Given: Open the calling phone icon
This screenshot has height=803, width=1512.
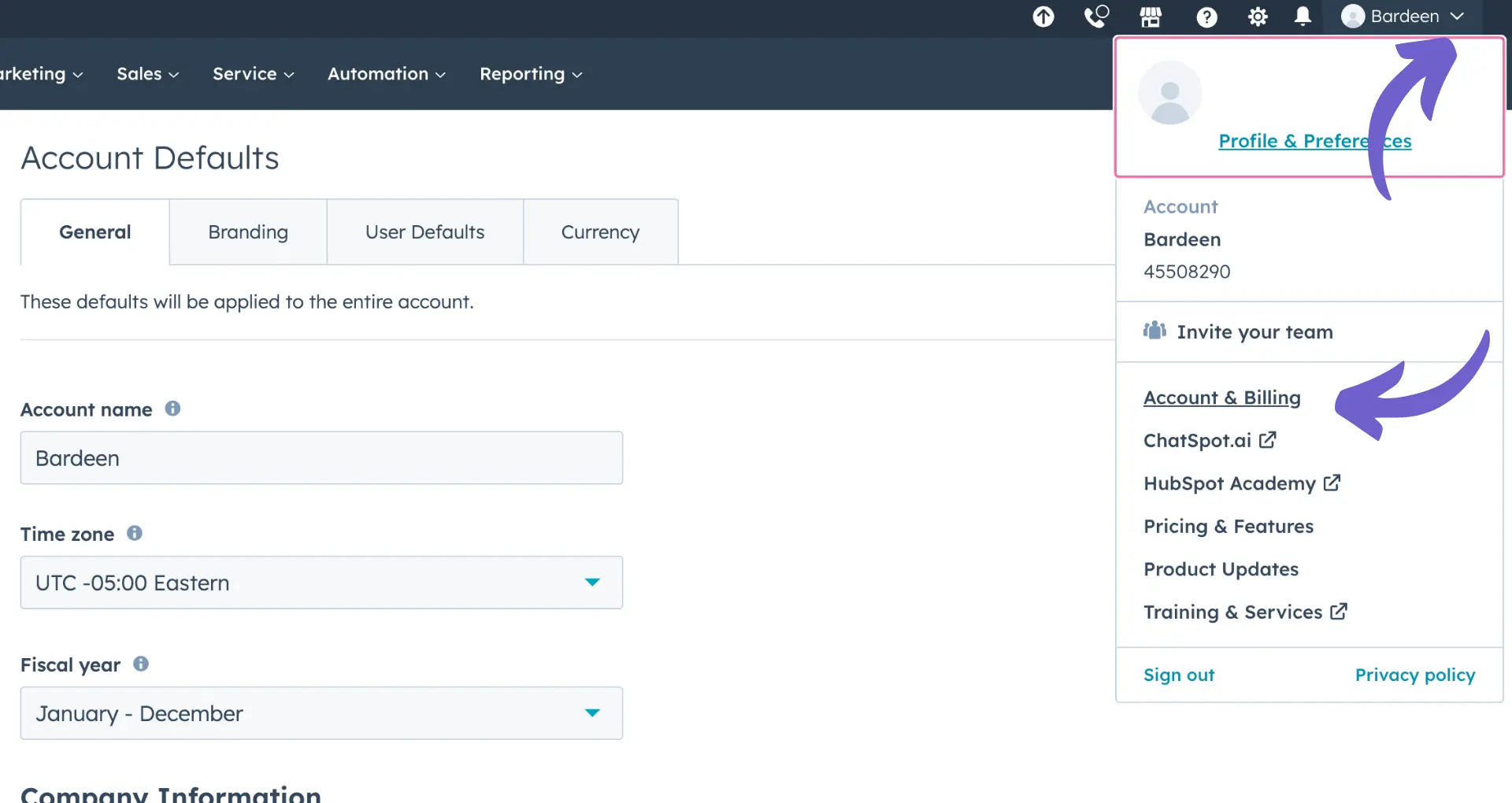Looking at the screenshot, I should click(x=1096, y=17).
